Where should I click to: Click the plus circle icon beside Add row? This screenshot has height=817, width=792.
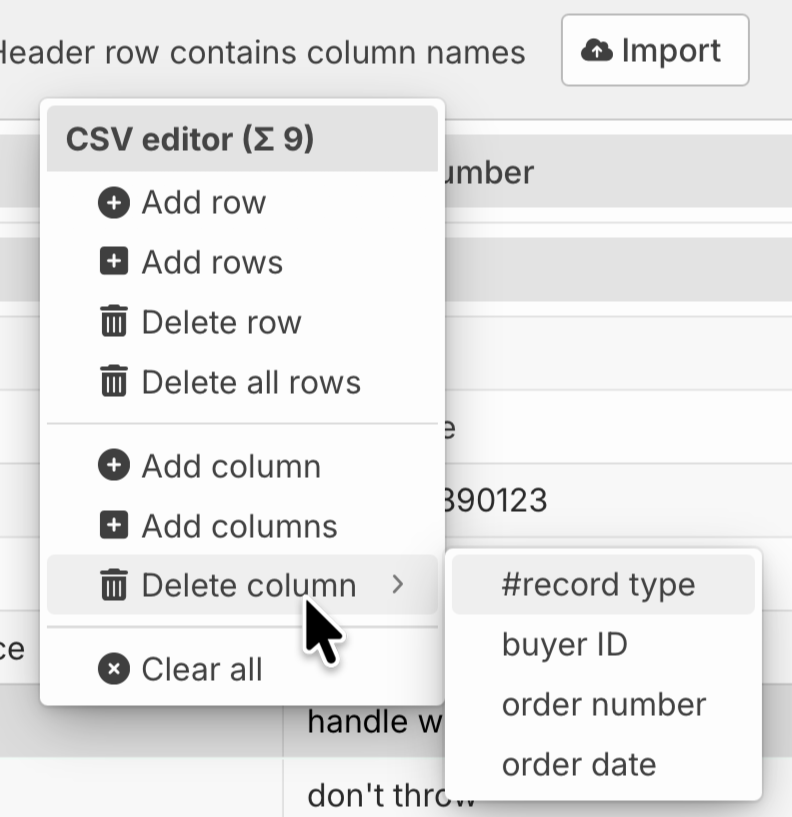click(114, 202)
